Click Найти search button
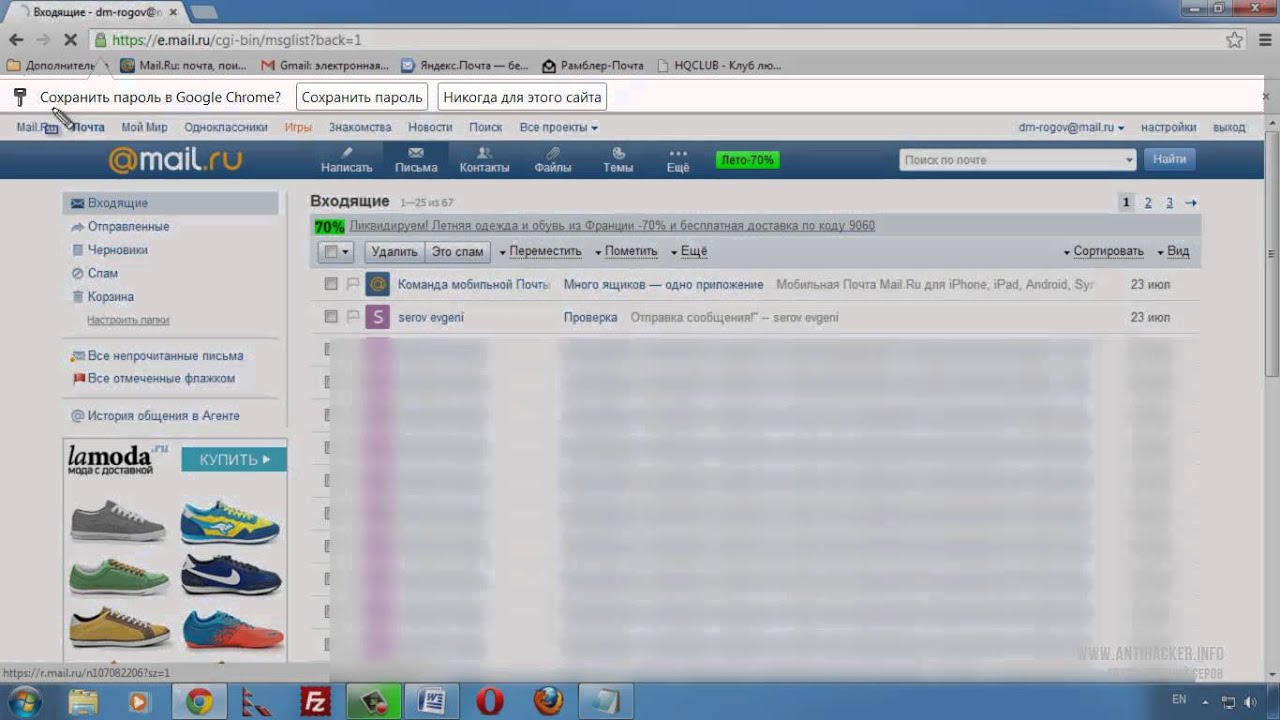This screenshot has height=720, width=1280. coord(1169,159)
